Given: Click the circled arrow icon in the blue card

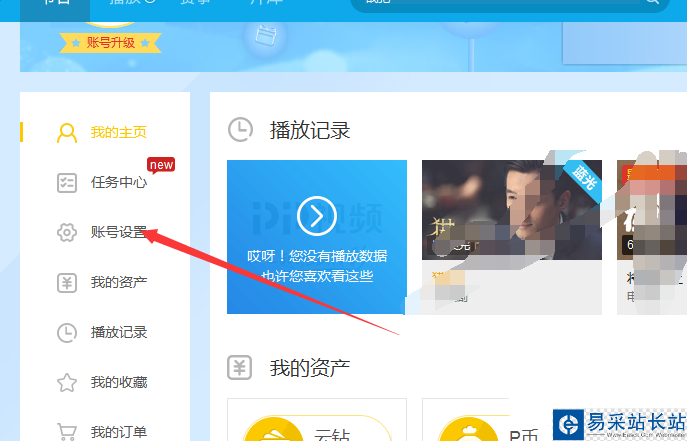Looking at the screenshot, I should (317, 216).
